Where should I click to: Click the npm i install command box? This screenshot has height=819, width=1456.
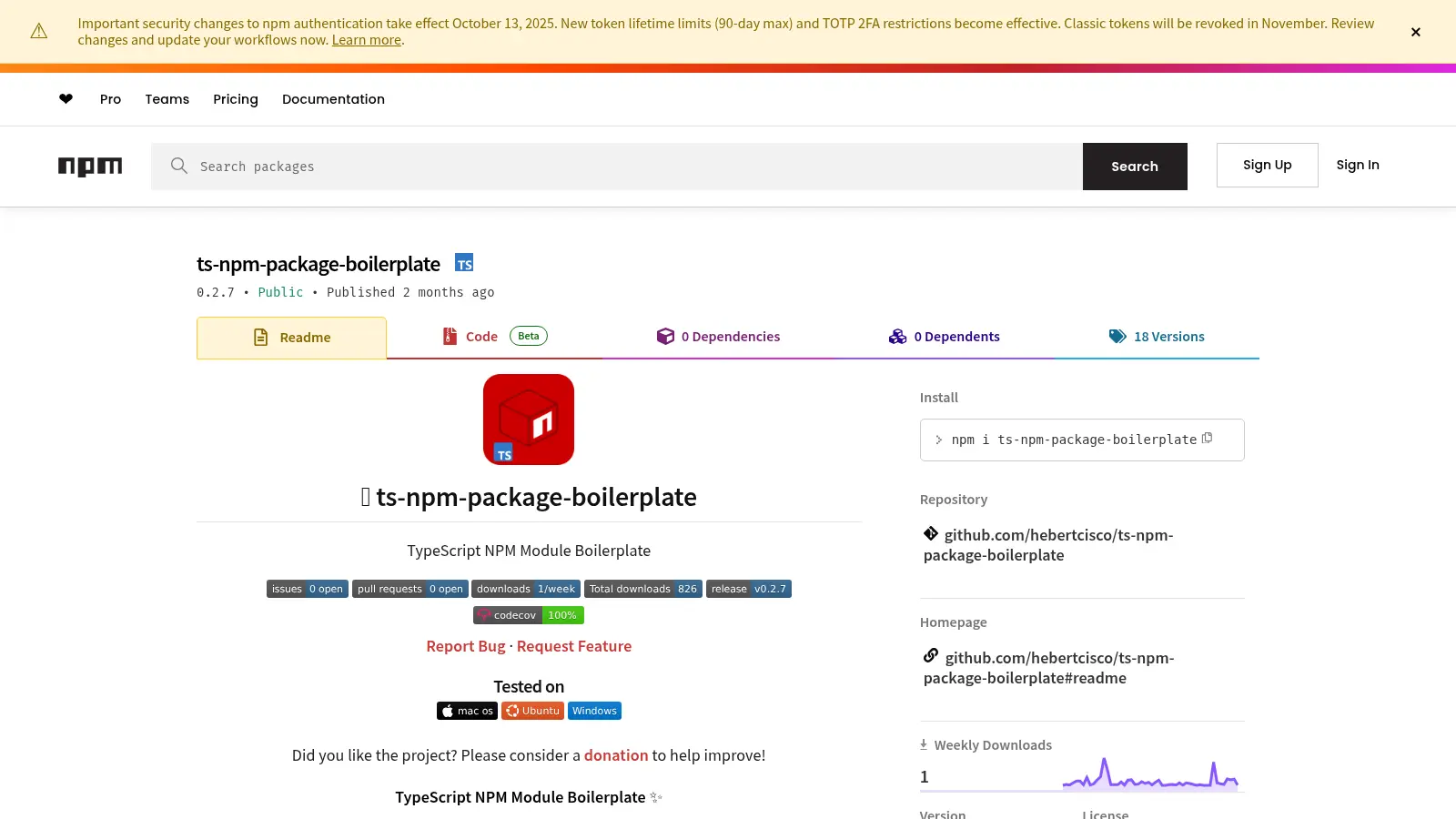pyautogui.click(x=1082, y=440)
